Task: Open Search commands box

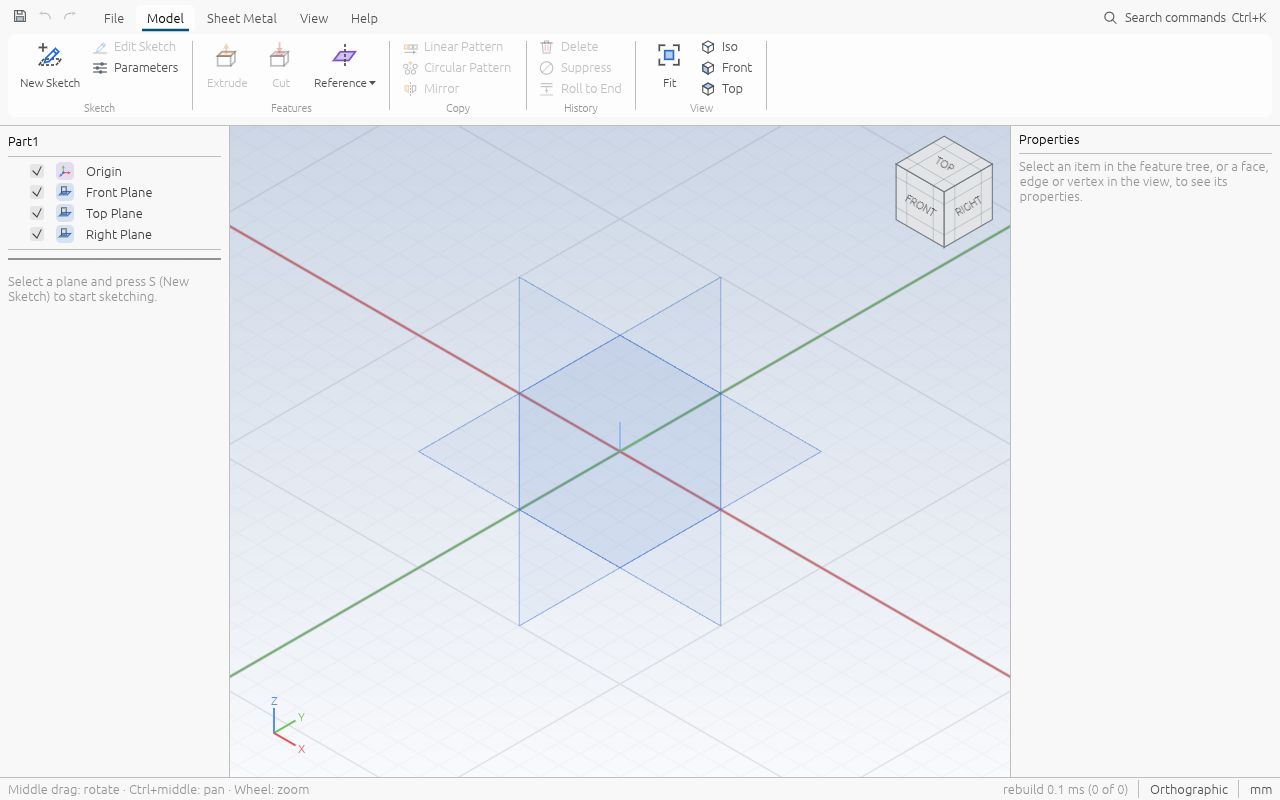Action: pos(1185,18)
